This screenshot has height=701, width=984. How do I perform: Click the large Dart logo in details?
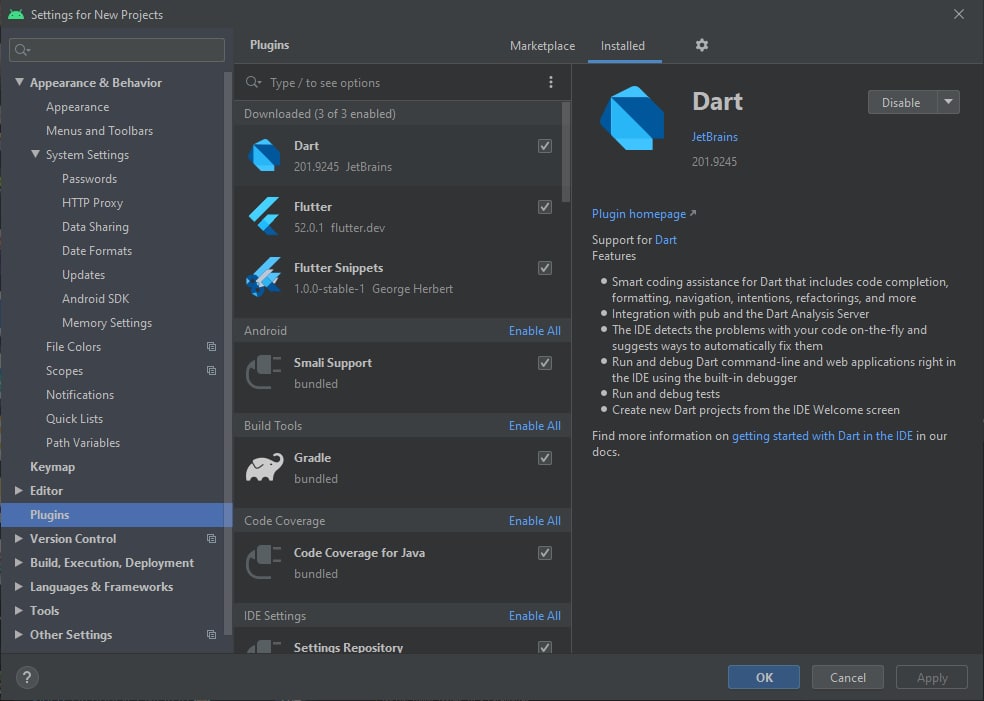632,118
